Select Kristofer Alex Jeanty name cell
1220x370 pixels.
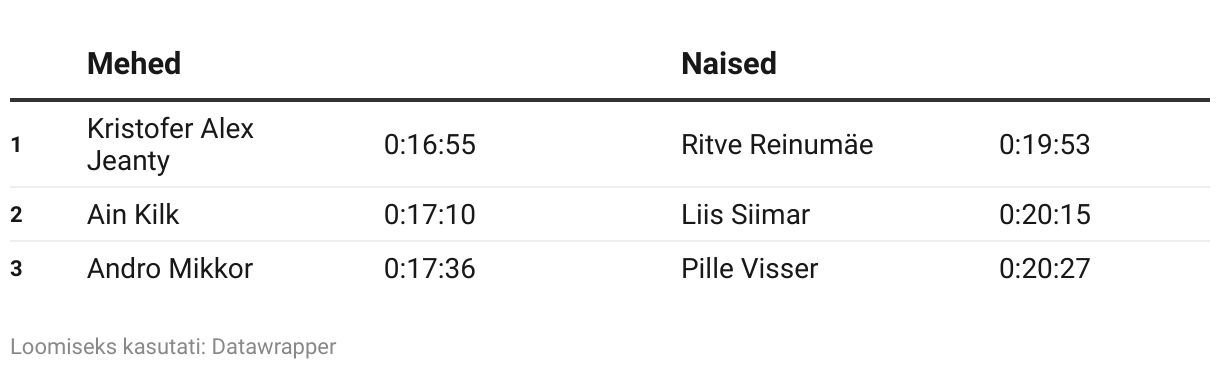(170, 145)
